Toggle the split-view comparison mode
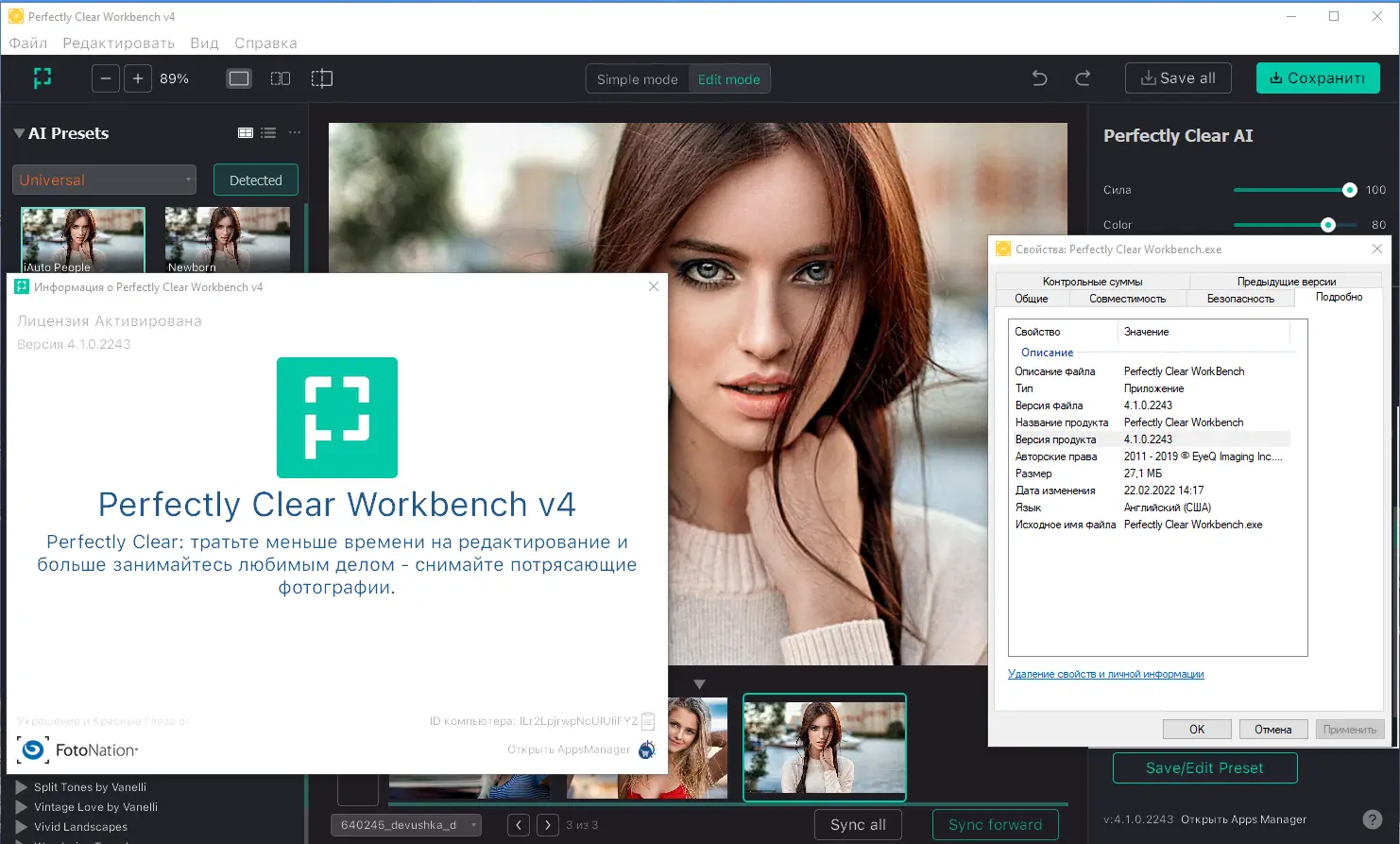Viewport: 1400px width, 844px height. (321, 78)
